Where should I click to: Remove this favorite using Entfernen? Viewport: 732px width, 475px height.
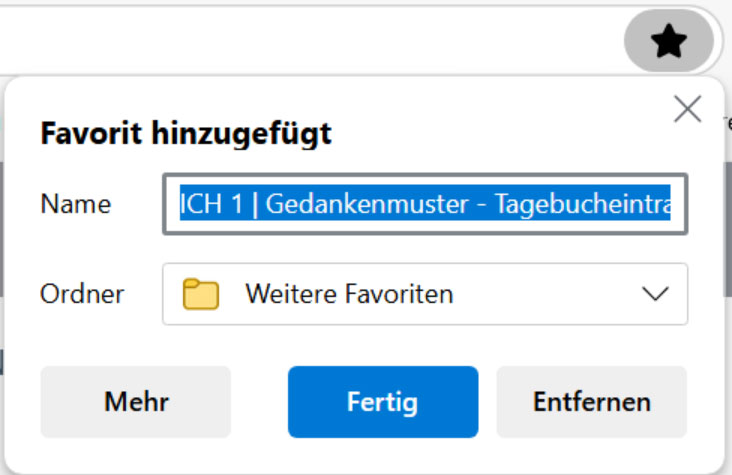[591, 402]
